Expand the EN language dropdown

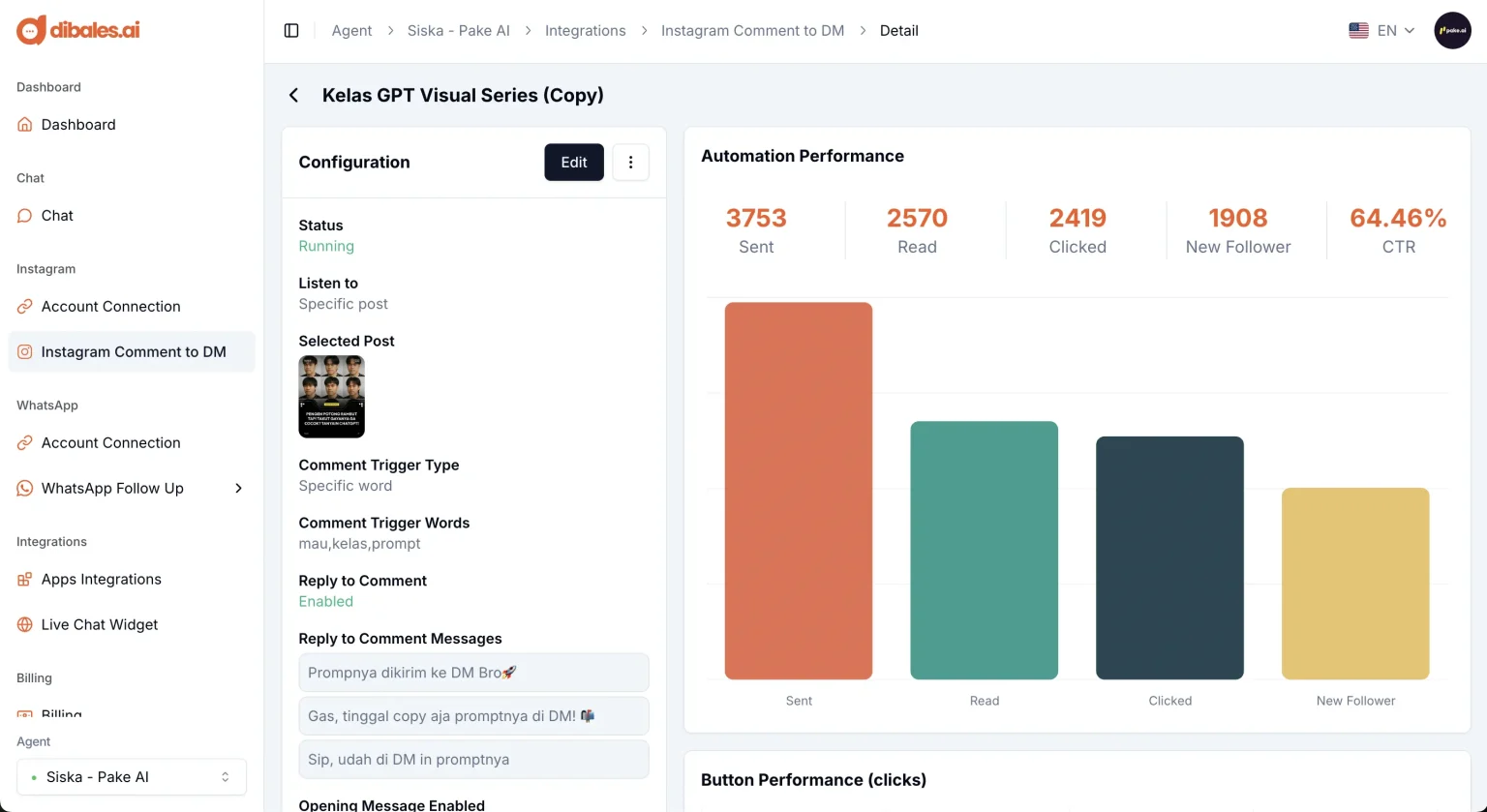[1382, 30]
